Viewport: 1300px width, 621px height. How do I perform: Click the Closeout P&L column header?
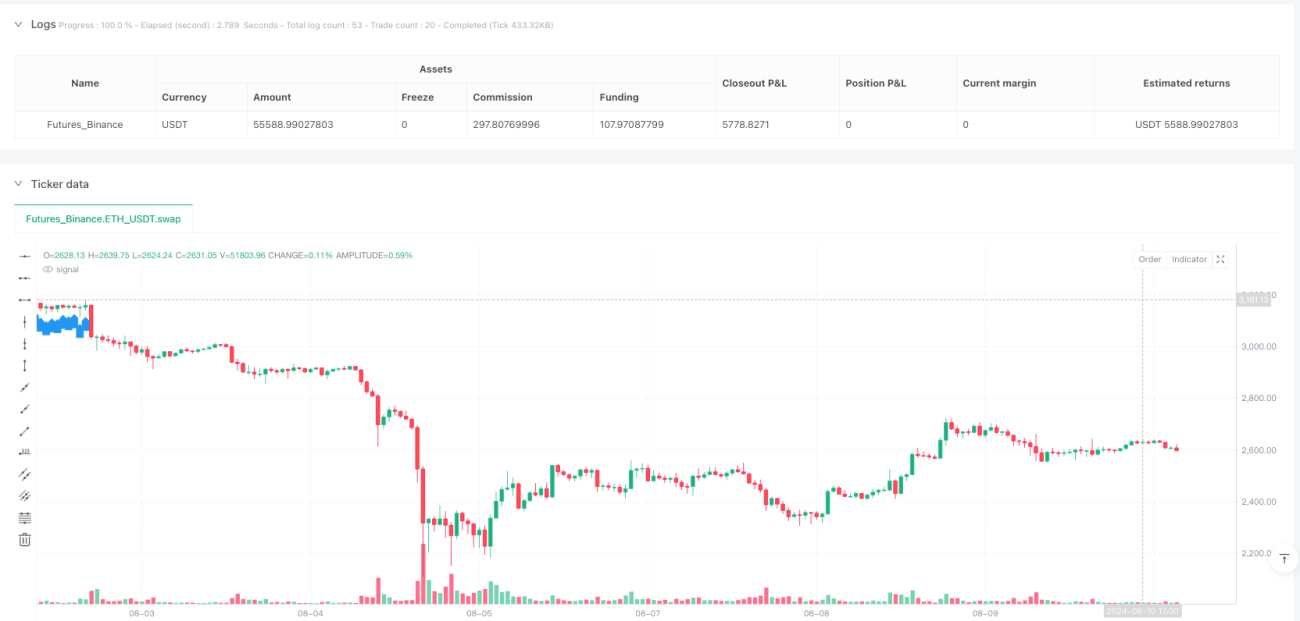pos(754,83)
